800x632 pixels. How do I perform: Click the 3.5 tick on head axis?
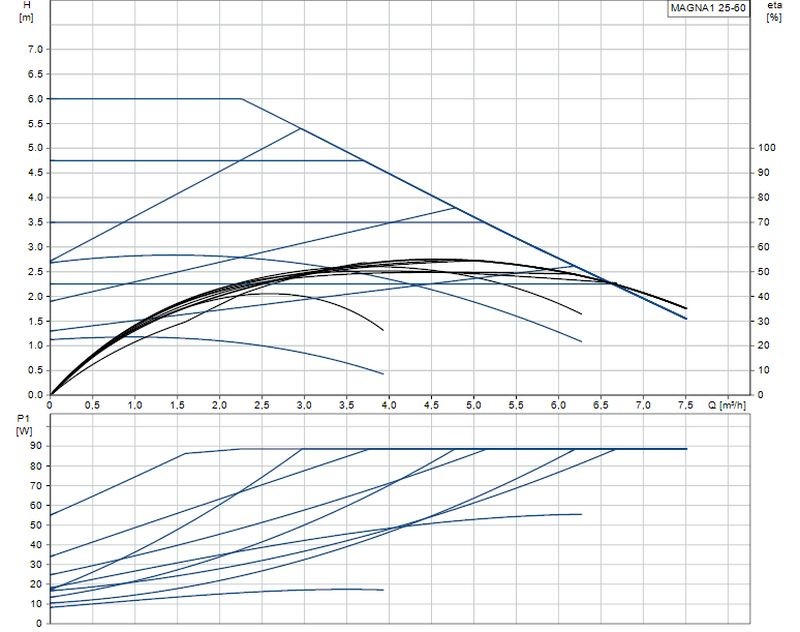[35, 222]
